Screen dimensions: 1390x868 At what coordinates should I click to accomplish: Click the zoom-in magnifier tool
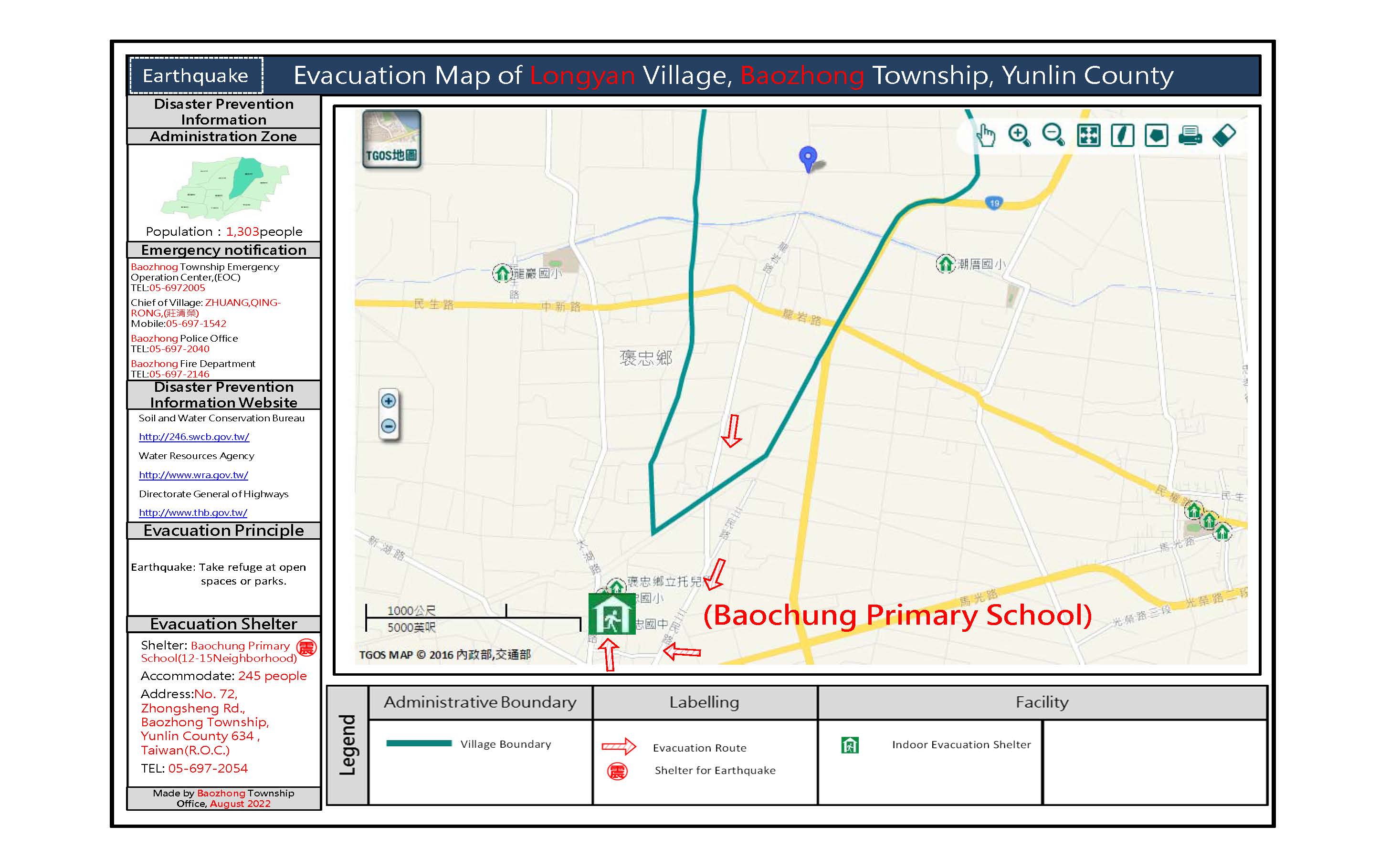[x=1020, y=136]
